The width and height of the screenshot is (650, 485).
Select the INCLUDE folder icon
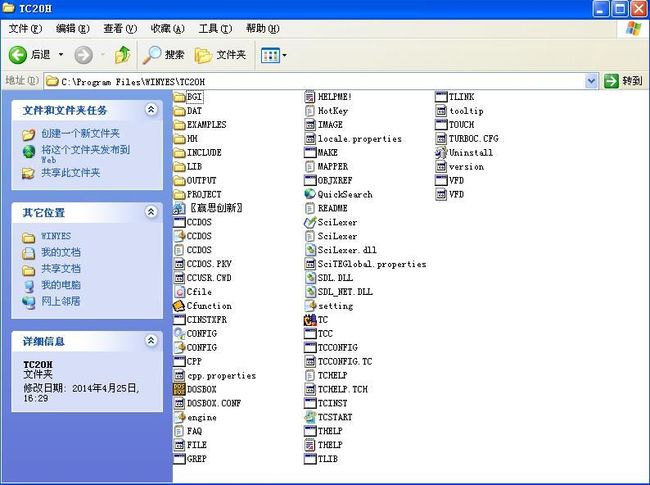[179, 153]
